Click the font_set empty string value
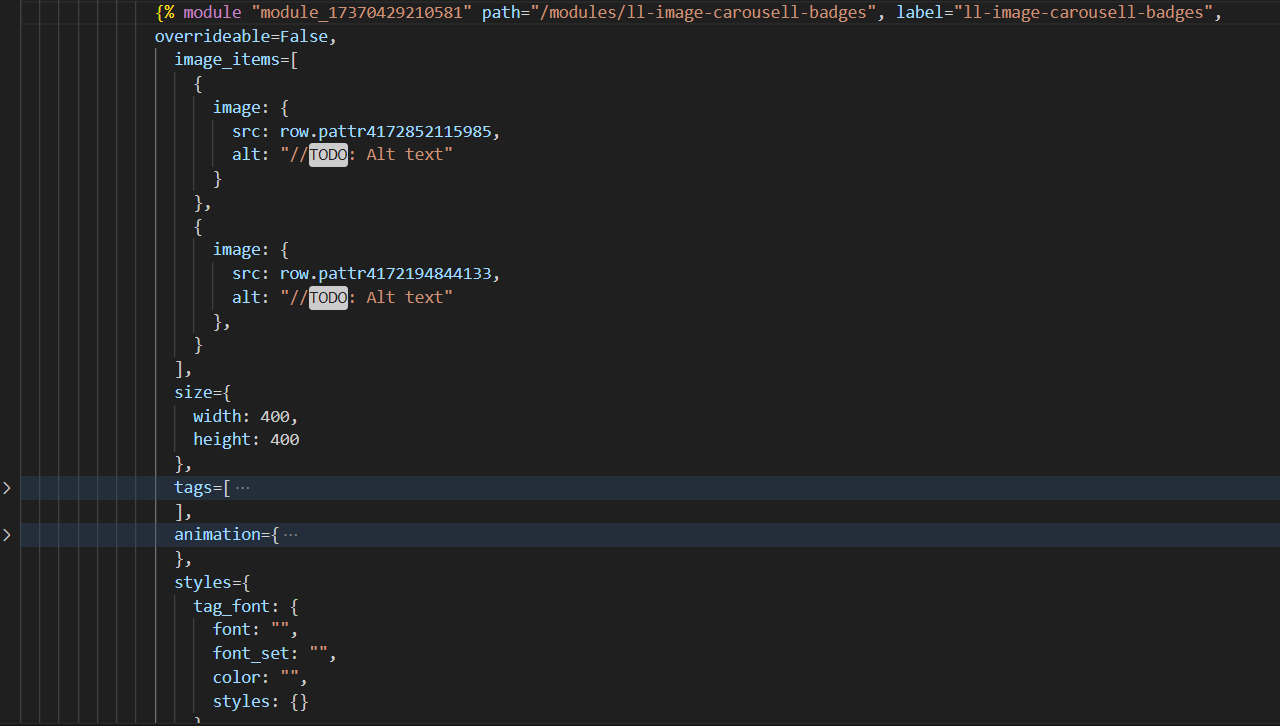Screen dimensions: 1280x726 pos(318,652)
